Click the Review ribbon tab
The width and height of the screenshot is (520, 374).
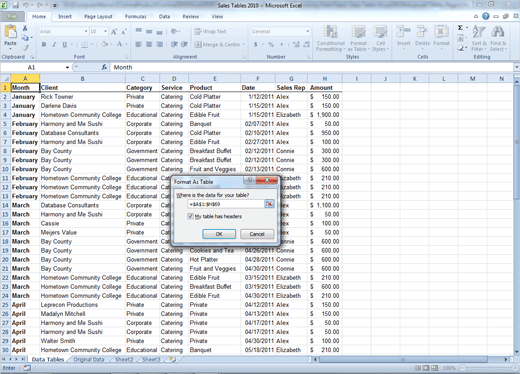pos(190,16)
